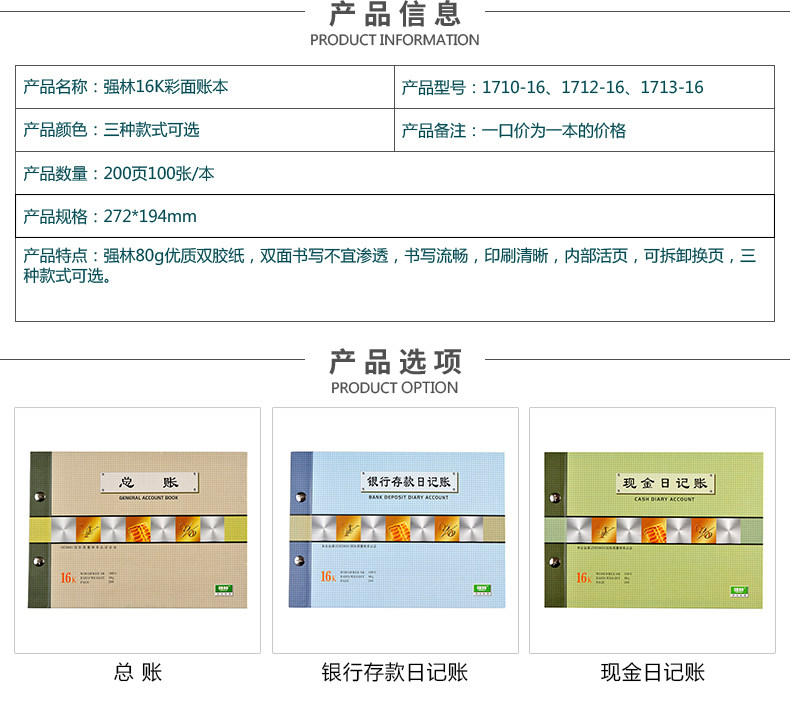Image resolution: width=790 pixels, height=705 pixels.
Task: Click the 产品信息 section heading
Action: coord(395,14)
